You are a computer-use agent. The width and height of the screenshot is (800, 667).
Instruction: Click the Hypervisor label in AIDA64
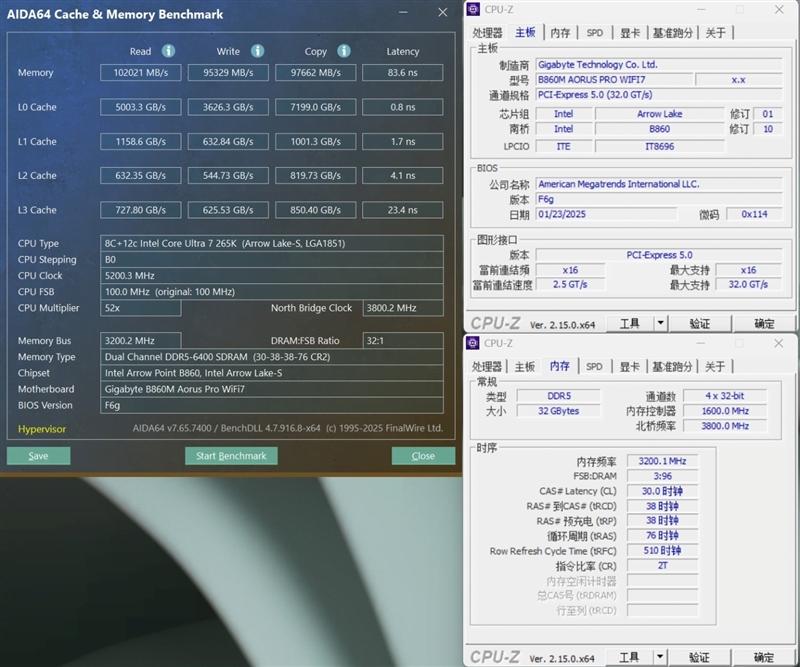click(42, 429)
